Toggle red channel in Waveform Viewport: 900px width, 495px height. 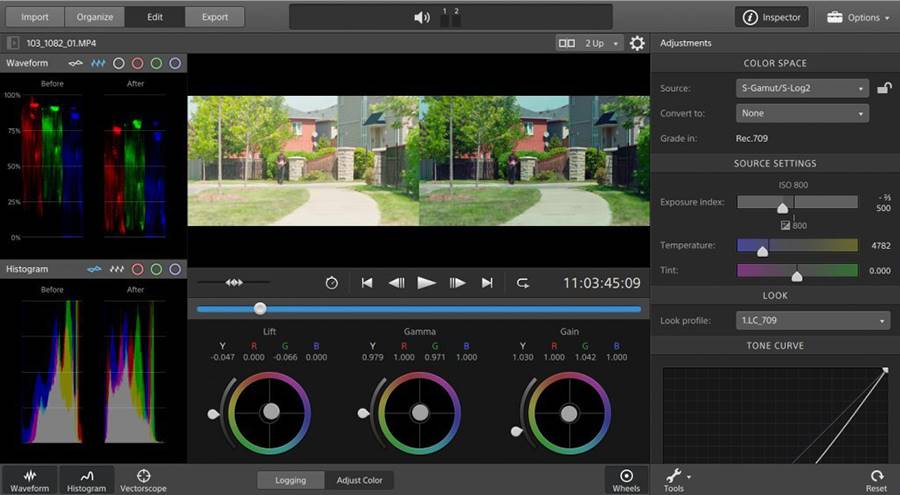point(137,63)
